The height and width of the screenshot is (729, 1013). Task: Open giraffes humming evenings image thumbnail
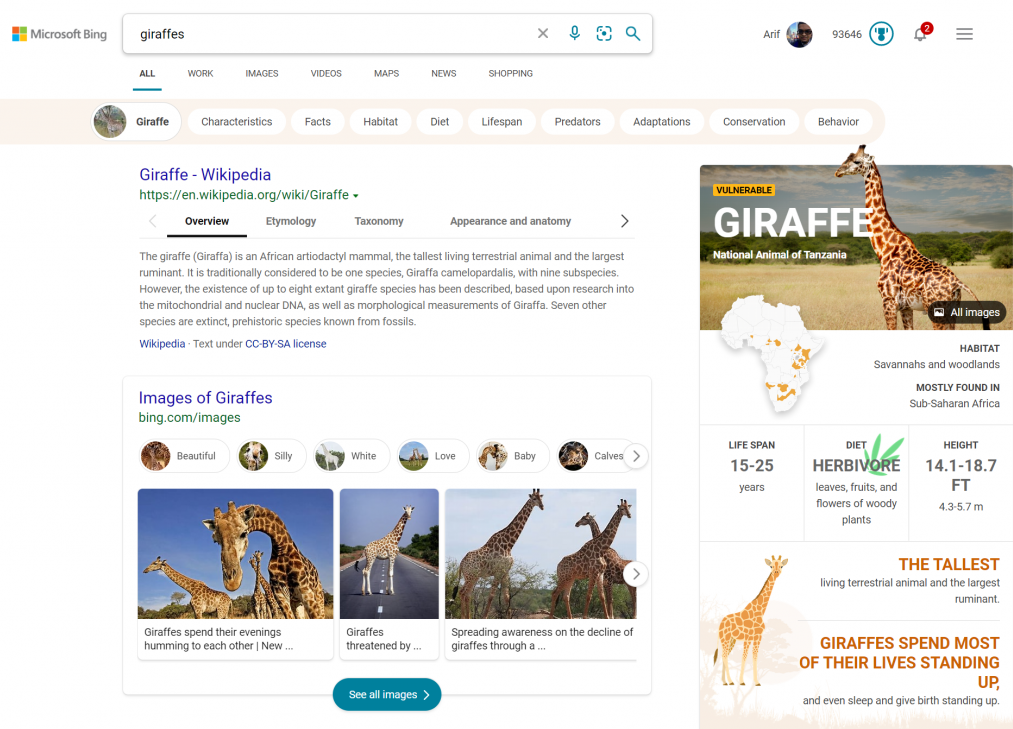[235, 554]
